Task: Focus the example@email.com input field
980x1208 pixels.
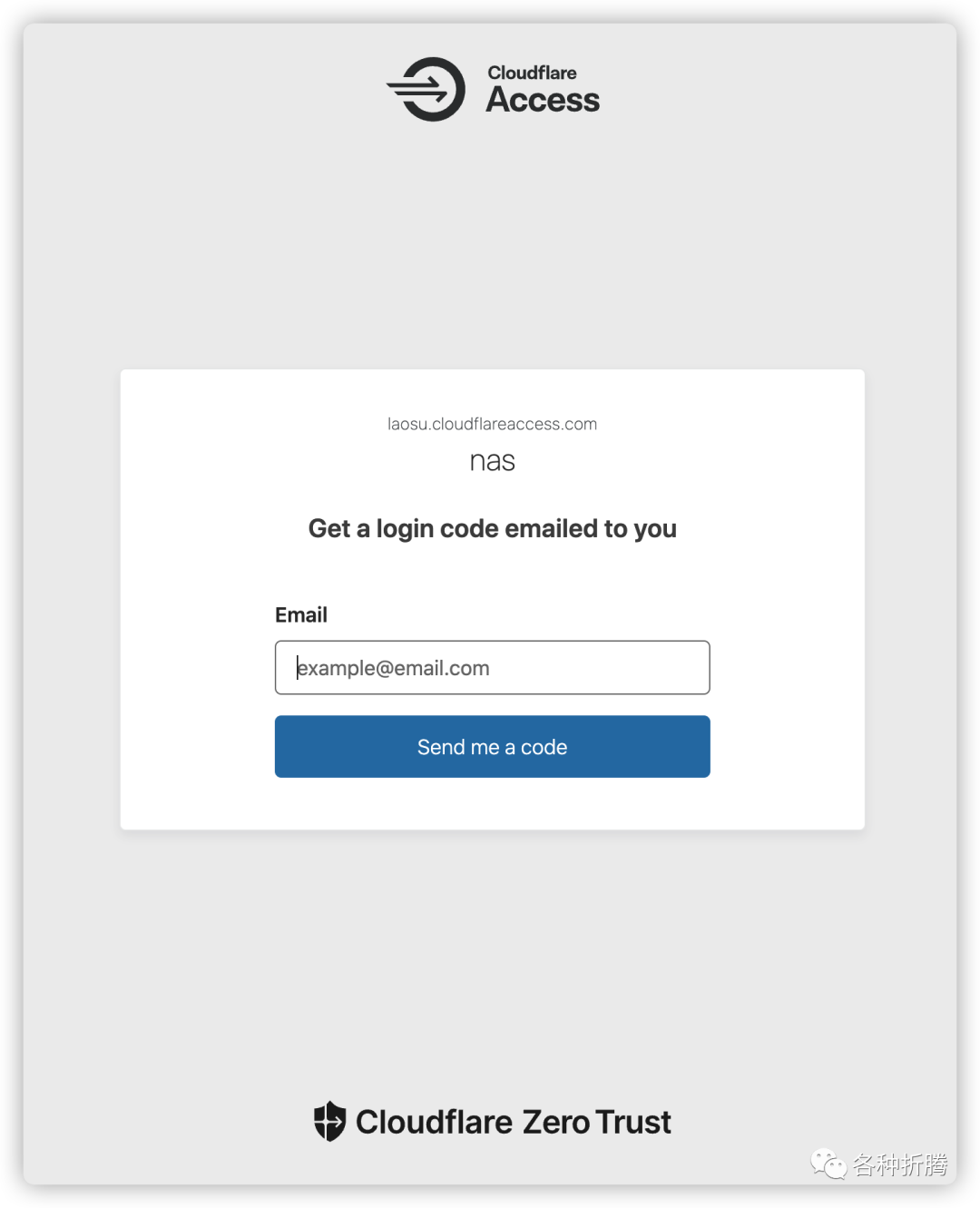Action: 493,668
